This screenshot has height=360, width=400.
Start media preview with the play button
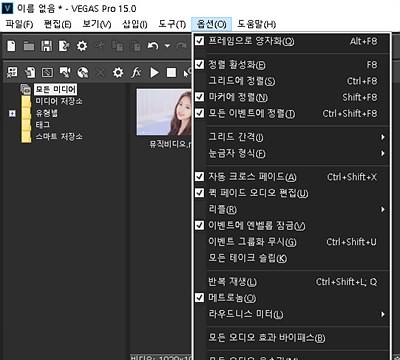coord(154,72)
